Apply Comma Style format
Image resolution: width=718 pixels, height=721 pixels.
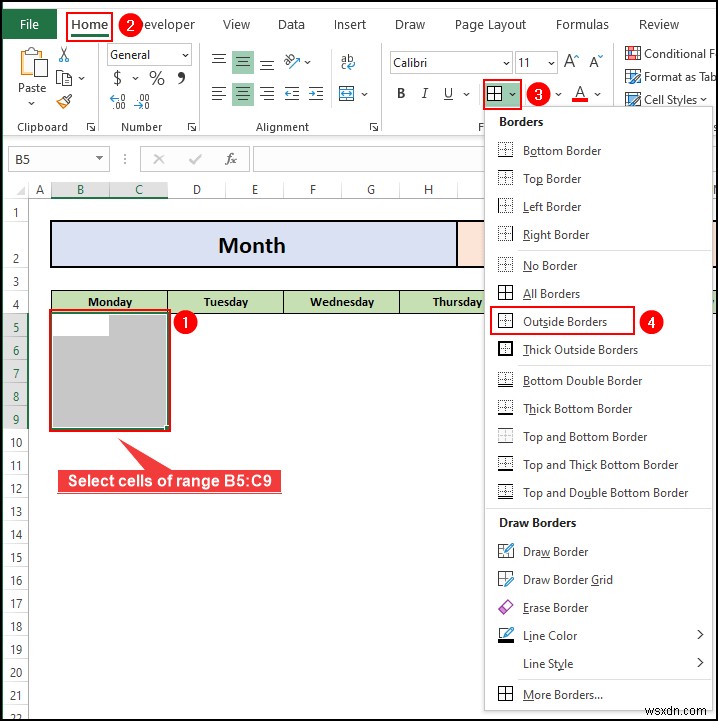tap(182, 78)
